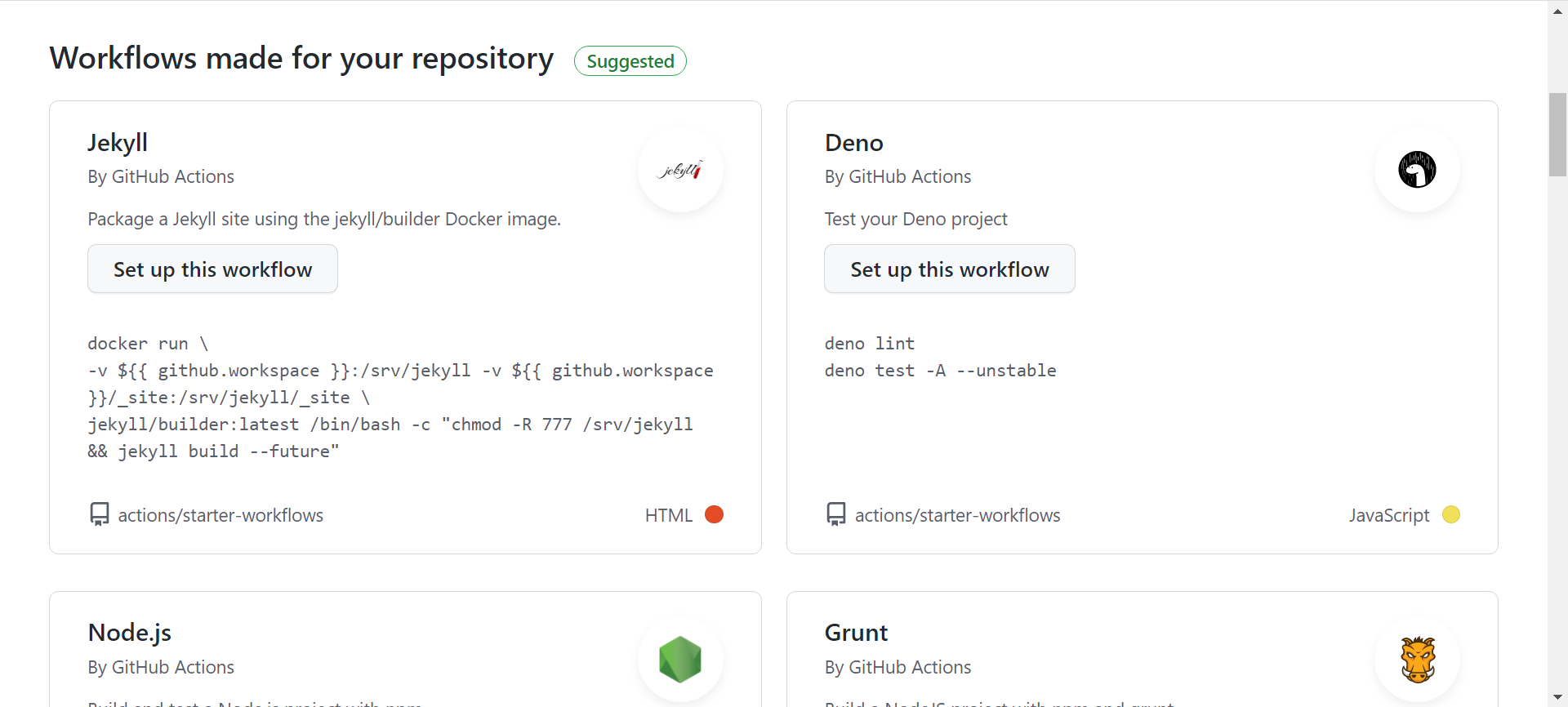
Task: Click the Grunt card title
Action: coord(856,633)
